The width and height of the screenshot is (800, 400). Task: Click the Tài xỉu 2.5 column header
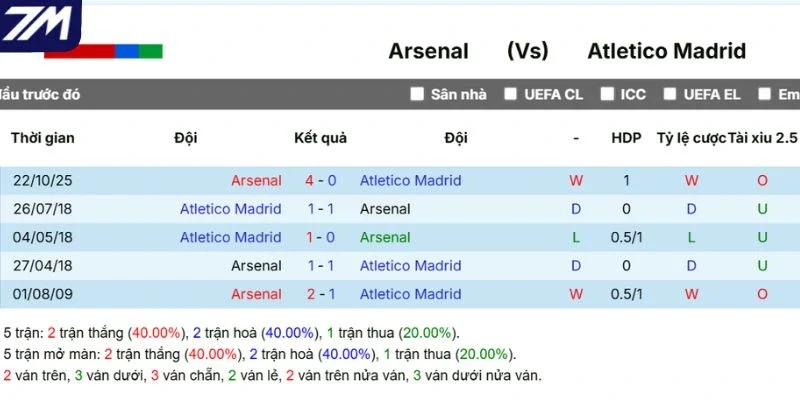tap(762, 138)
